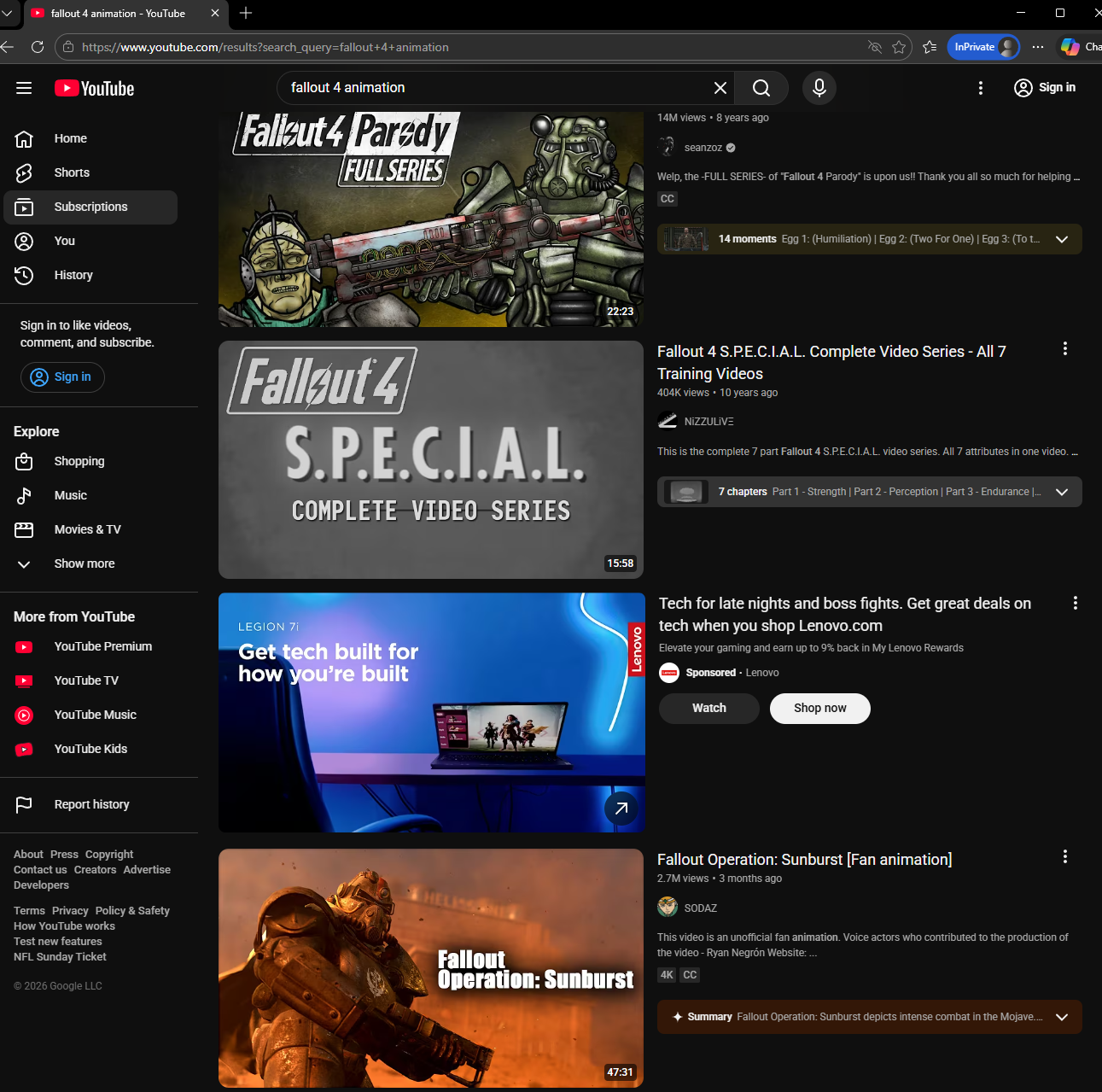Expand the Sunburst video Summary

click(1062, 1017)
